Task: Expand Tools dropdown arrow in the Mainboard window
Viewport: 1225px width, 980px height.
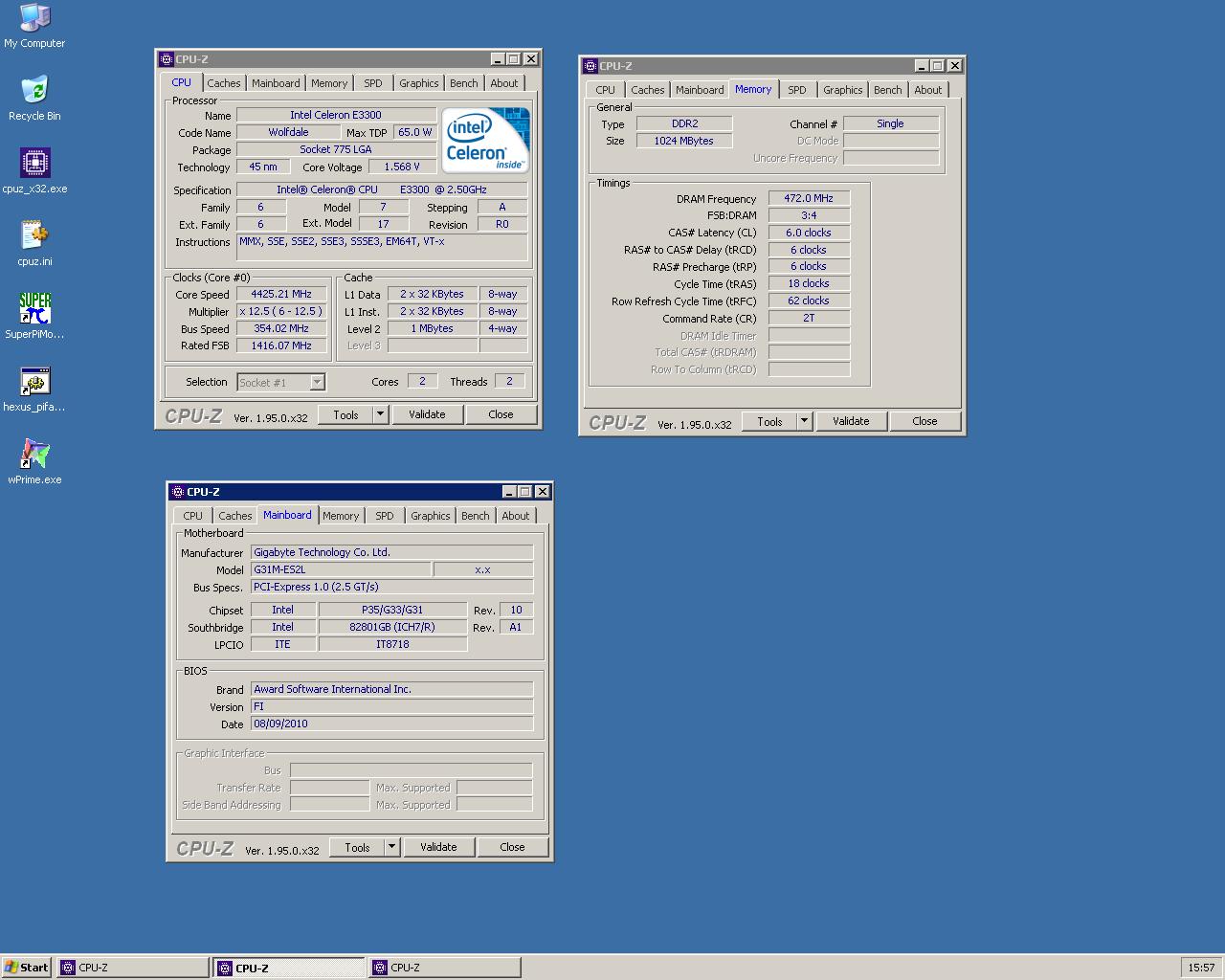Action: coord(391,847)
